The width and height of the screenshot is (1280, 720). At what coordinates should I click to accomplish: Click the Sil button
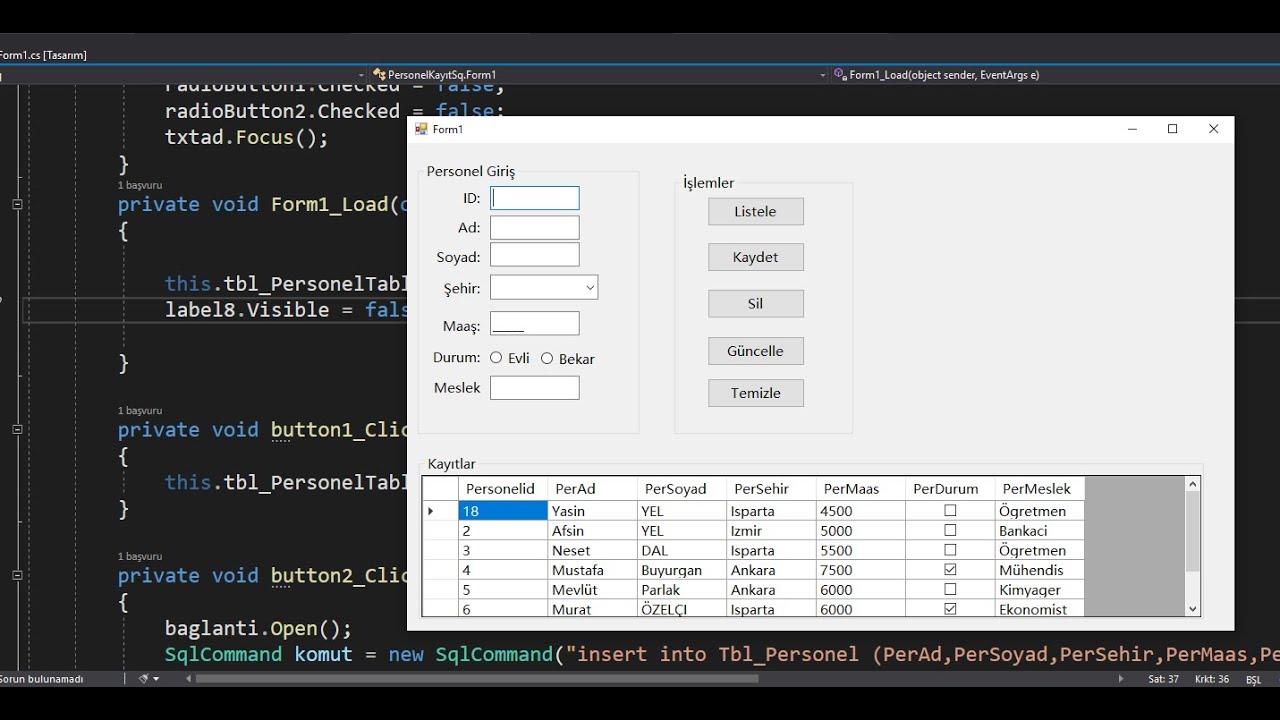pos(755,304)
